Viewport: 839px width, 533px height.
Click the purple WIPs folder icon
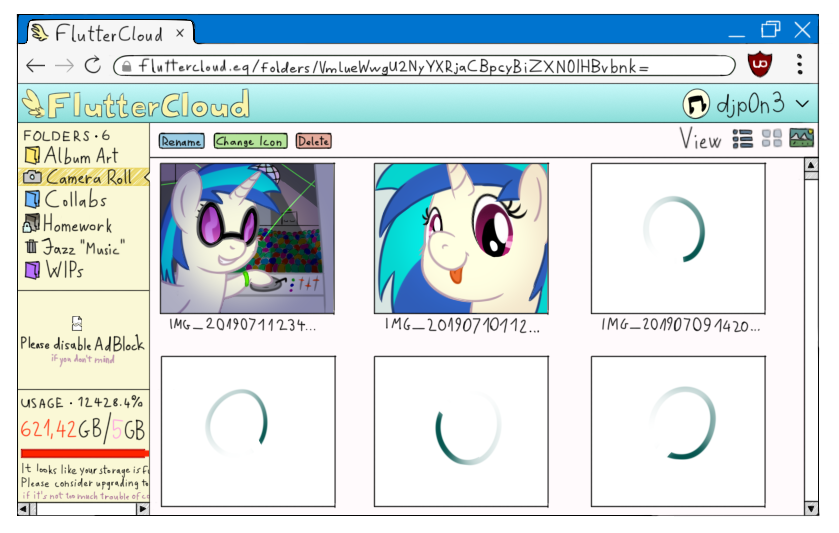[x=32, y=270]
